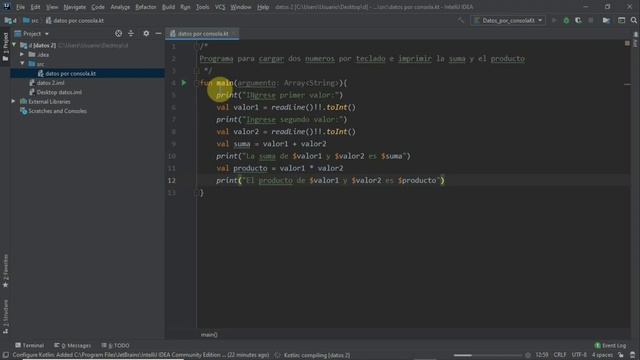Image resolution: width=640 pixels, height=360 pixels.
Task: Click Collapse All icon in Project panel
Action: click(131, 33)
